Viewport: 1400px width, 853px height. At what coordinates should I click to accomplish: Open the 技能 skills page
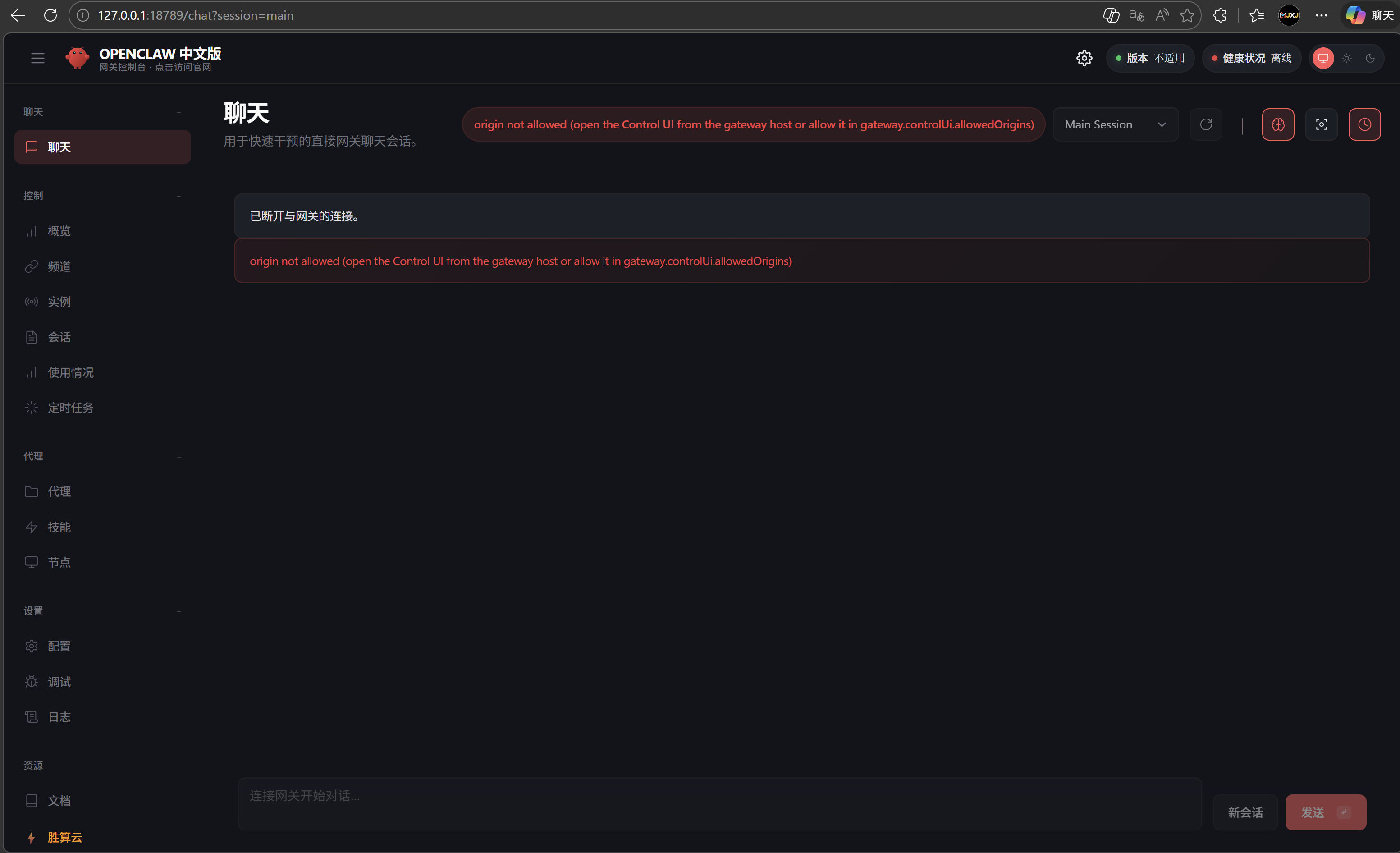(59, 527)
